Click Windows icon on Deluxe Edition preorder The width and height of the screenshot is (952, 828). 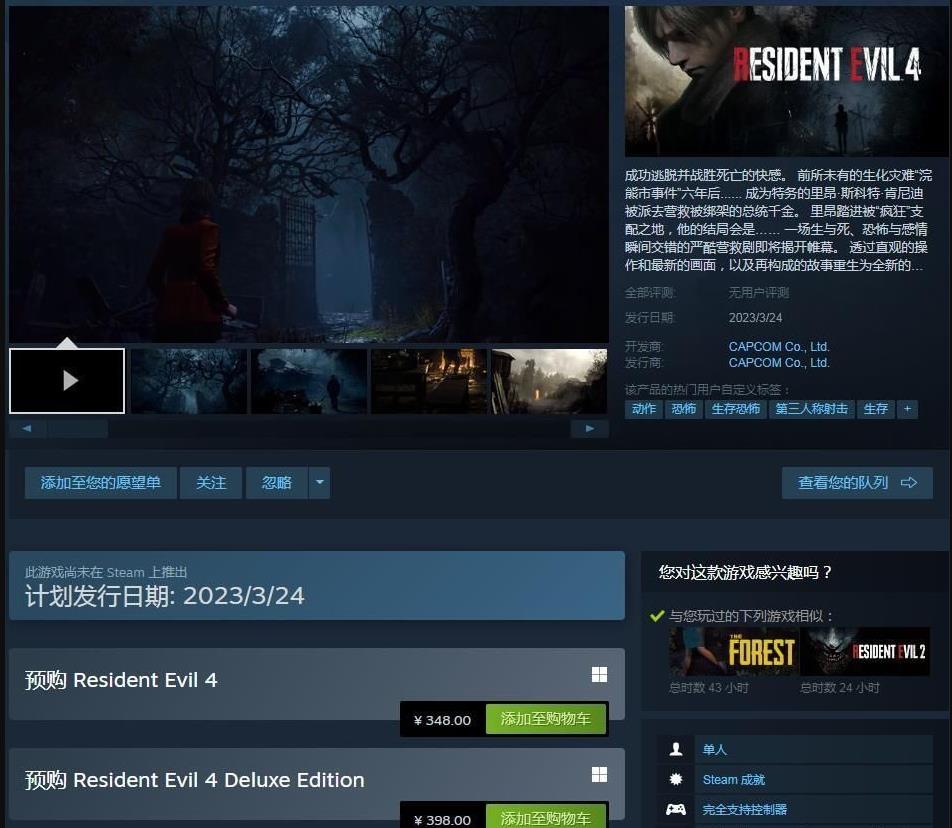(599, 775)
